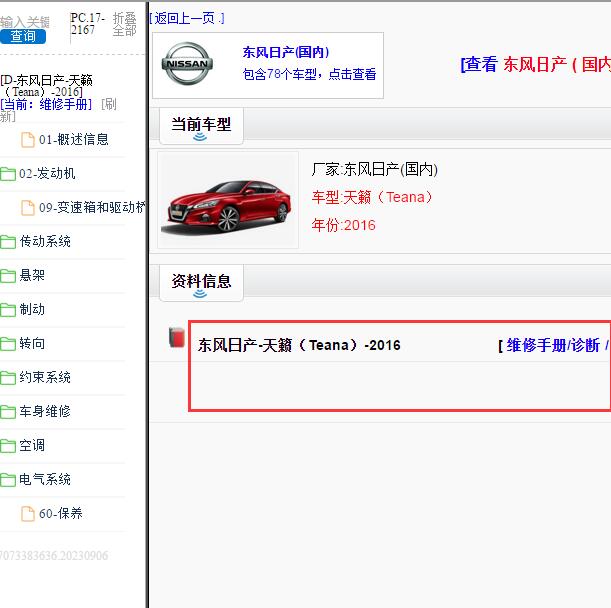This screenshot has height=608, width=611.
Task: Open 01-概述信息 document
Action: coord(74,140)
